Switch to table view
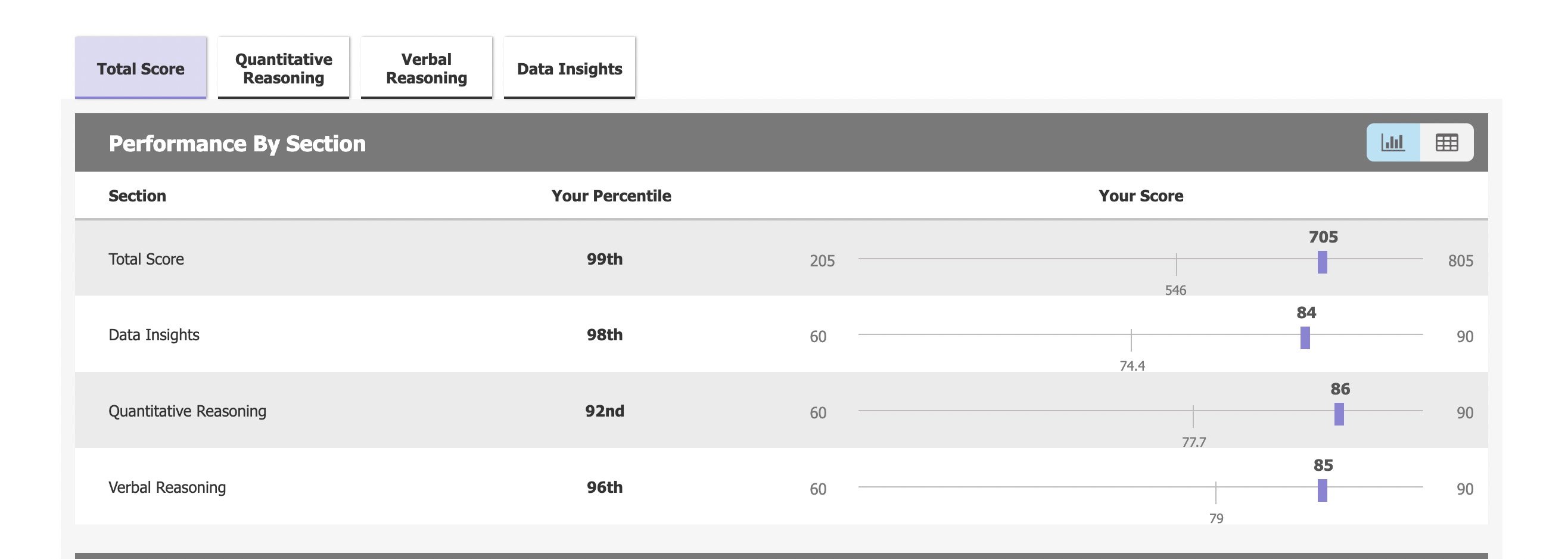The image size is (1568, 559). pos(1446,142)
